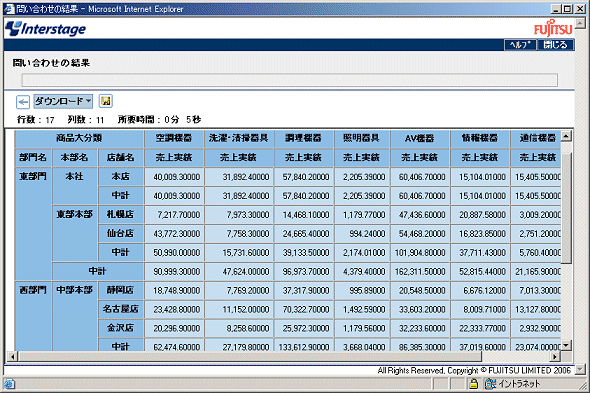Click the IE icon in title bar
This screenshot has height=393, width=590.
(x=9, y=8)
